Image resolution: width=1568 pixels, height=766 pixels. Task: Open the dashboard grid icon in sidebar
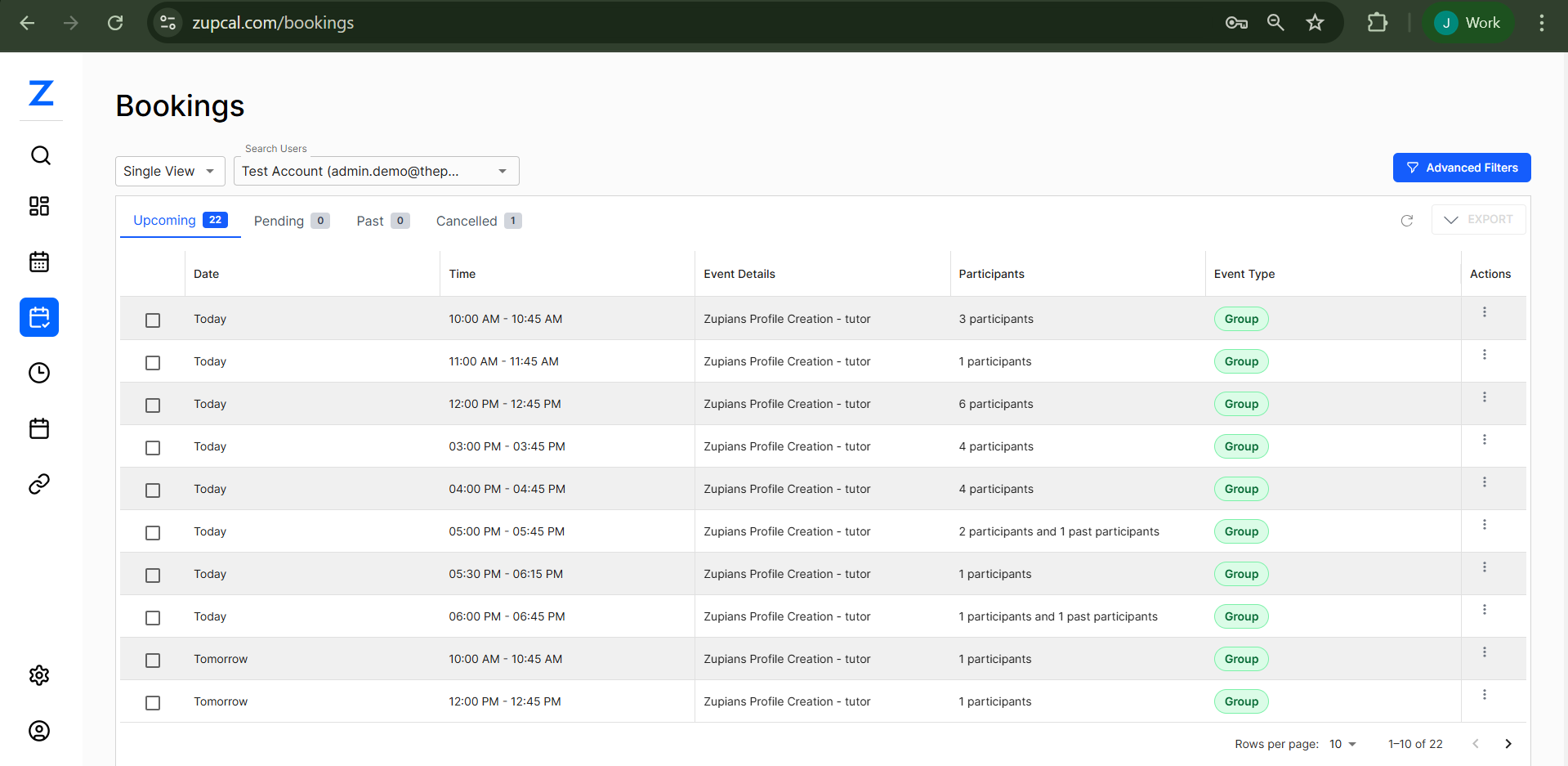coord(39,206)
